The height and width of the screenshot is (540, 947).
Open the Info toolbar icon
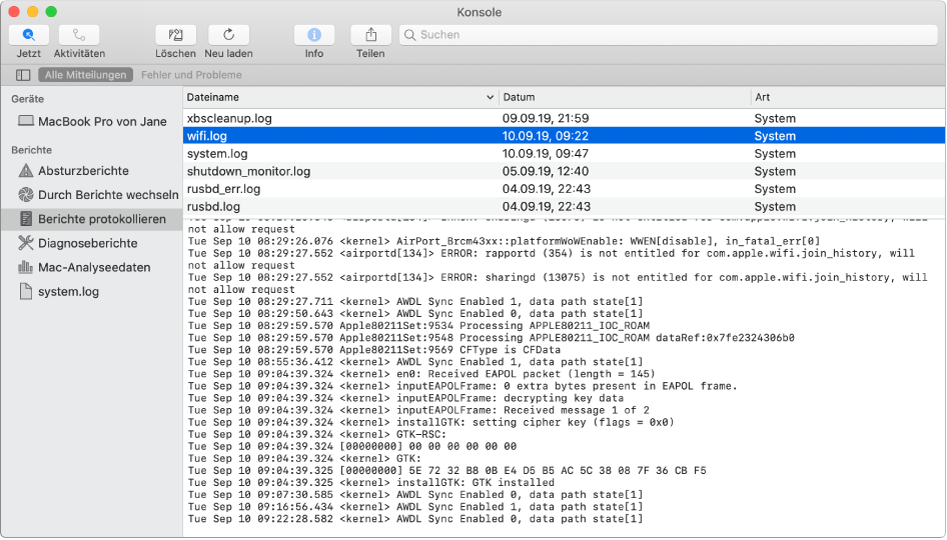tap(314, 35)
